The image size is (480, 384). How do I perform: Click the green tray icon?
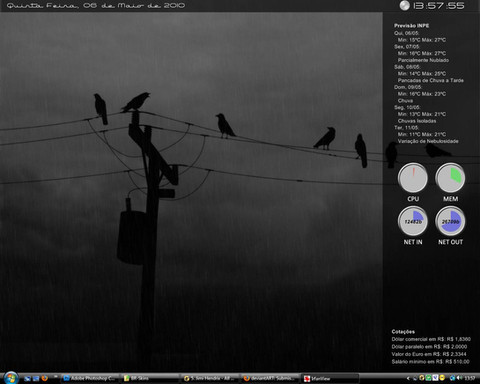pos(428,378)
